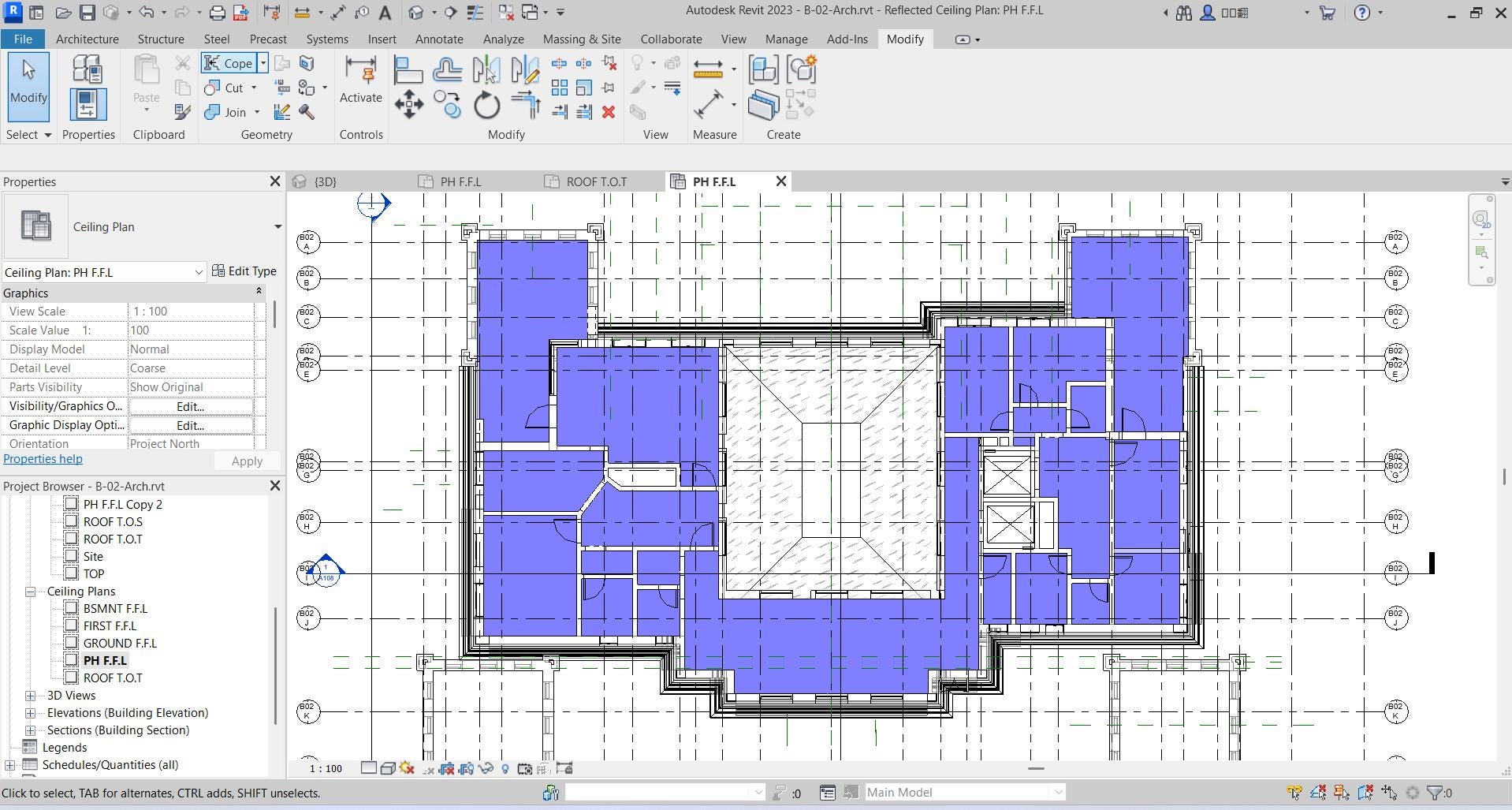
Task: Activate the Rotate tool
Action: (486, 105)
